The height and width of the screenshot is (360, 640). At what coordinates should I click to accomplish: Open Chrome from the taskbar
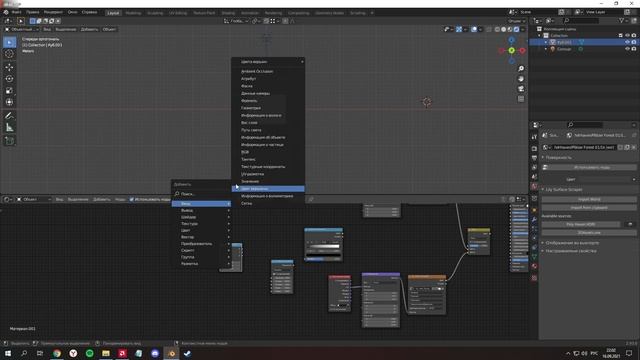coord(57,353)
